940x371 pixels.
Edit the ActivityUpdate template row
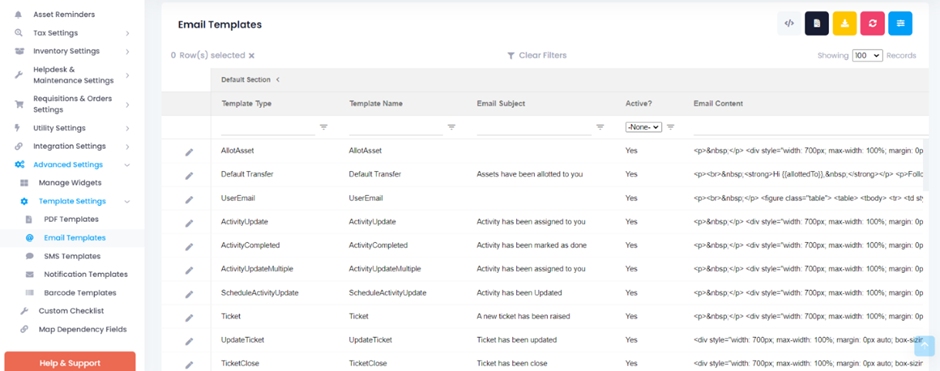(x=189, y=224)
